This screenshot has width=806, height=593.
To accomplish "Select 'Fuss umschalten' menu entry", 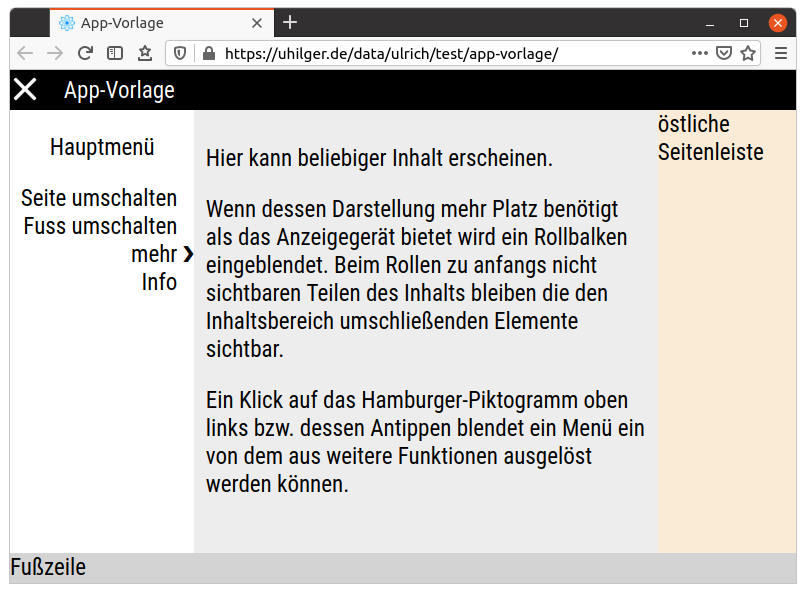I will (x=100, y=227).
